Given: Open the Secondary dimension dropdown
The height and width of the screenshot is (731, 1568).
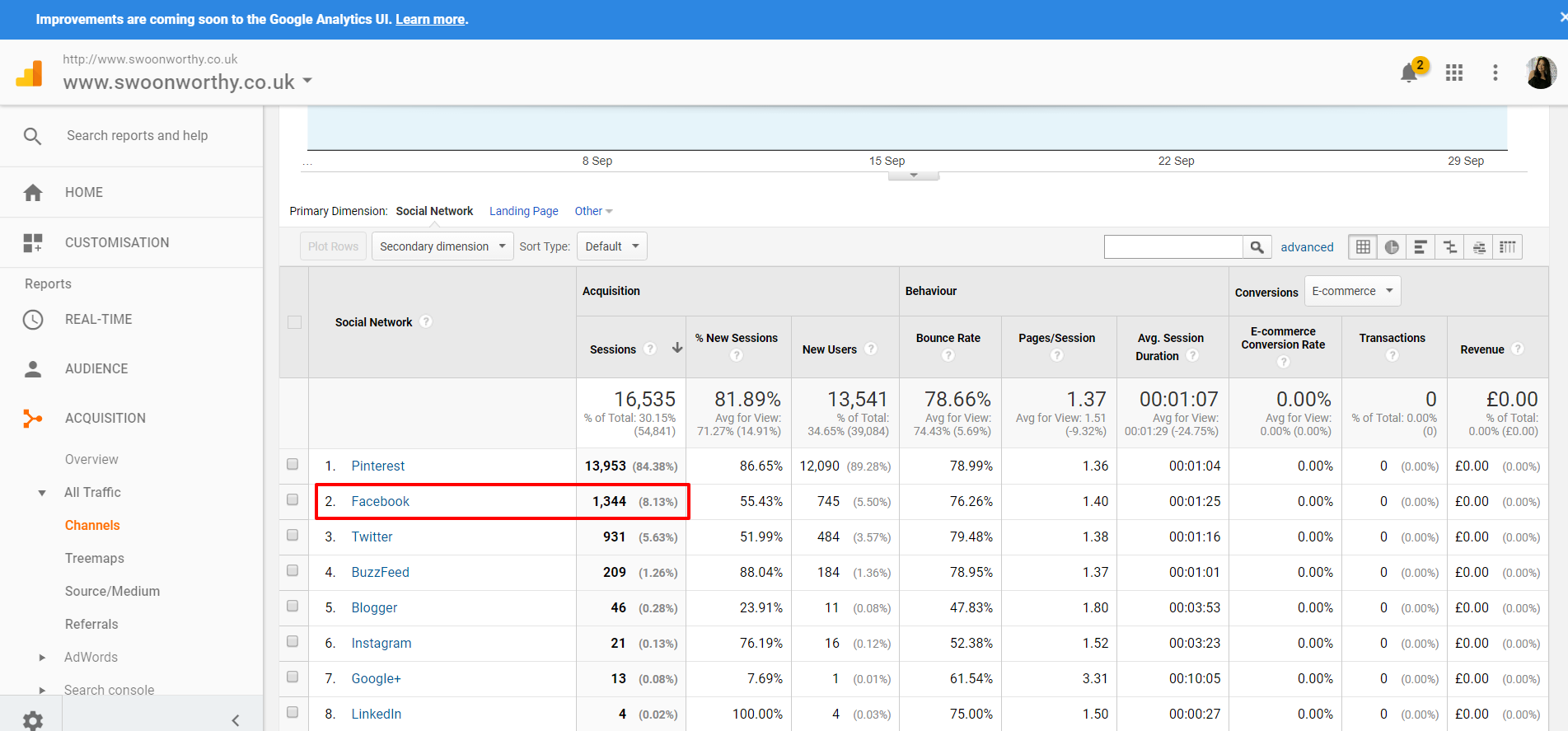Looking at the screenshot, I should point(442,246).
